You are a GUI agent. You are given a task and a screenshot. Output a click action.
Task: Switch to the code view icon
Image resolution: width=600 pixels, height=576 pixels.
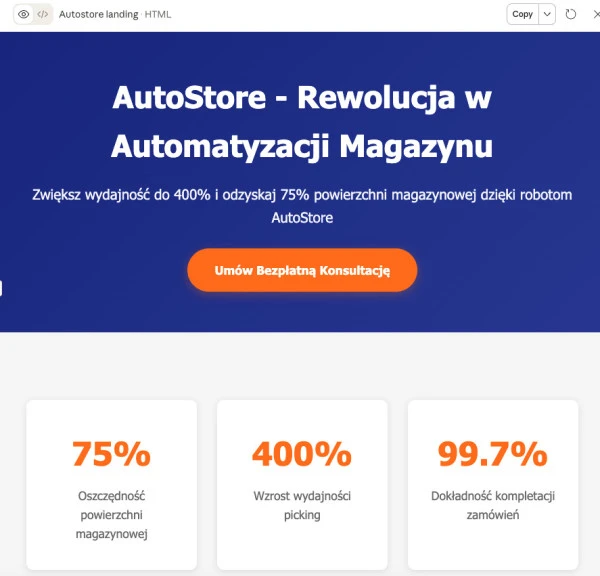coord(42,15)
